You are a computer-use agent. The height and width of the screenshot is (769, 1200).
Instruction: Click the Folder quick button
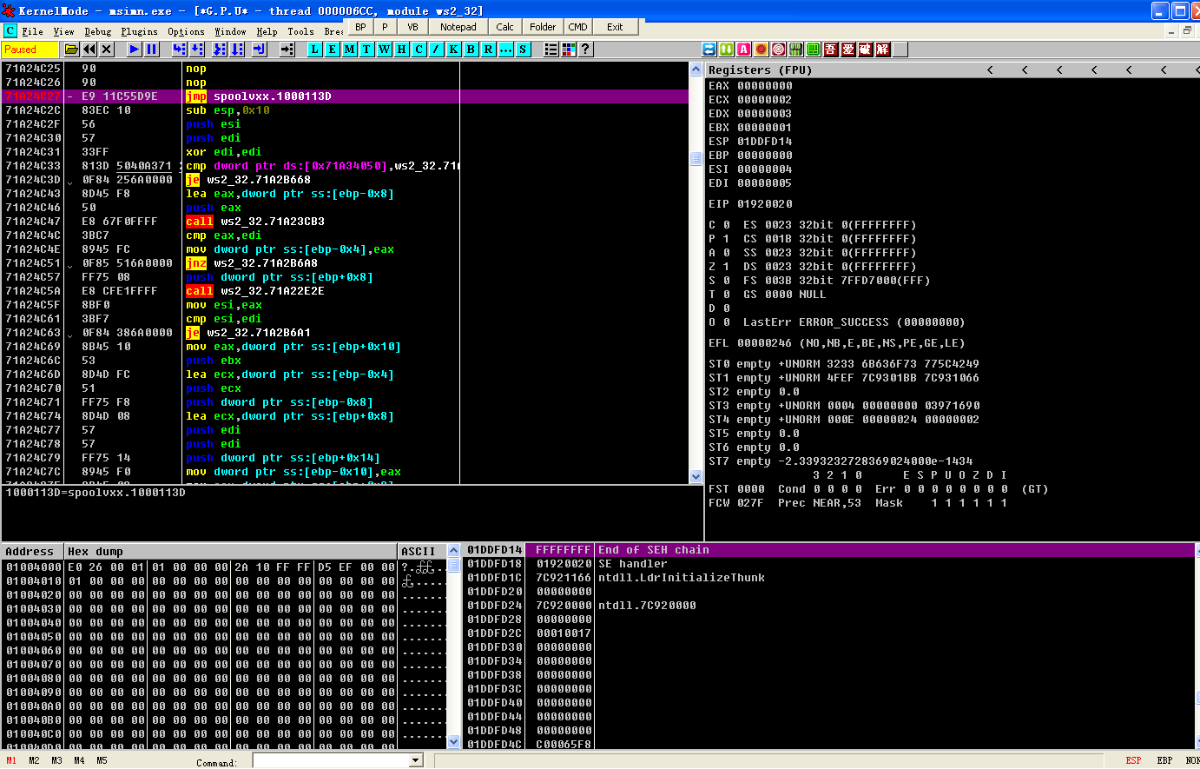(x=543, y=27)
